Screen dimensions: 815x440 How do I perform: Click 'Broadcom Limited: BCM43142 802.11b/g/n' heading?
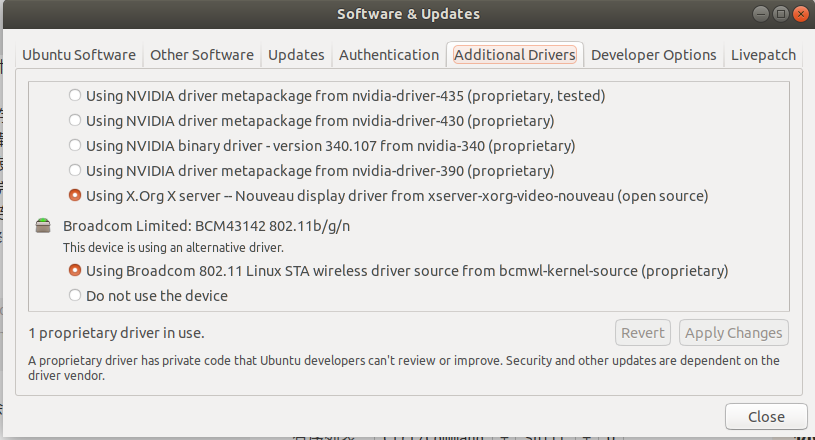(x=206, y=226)
